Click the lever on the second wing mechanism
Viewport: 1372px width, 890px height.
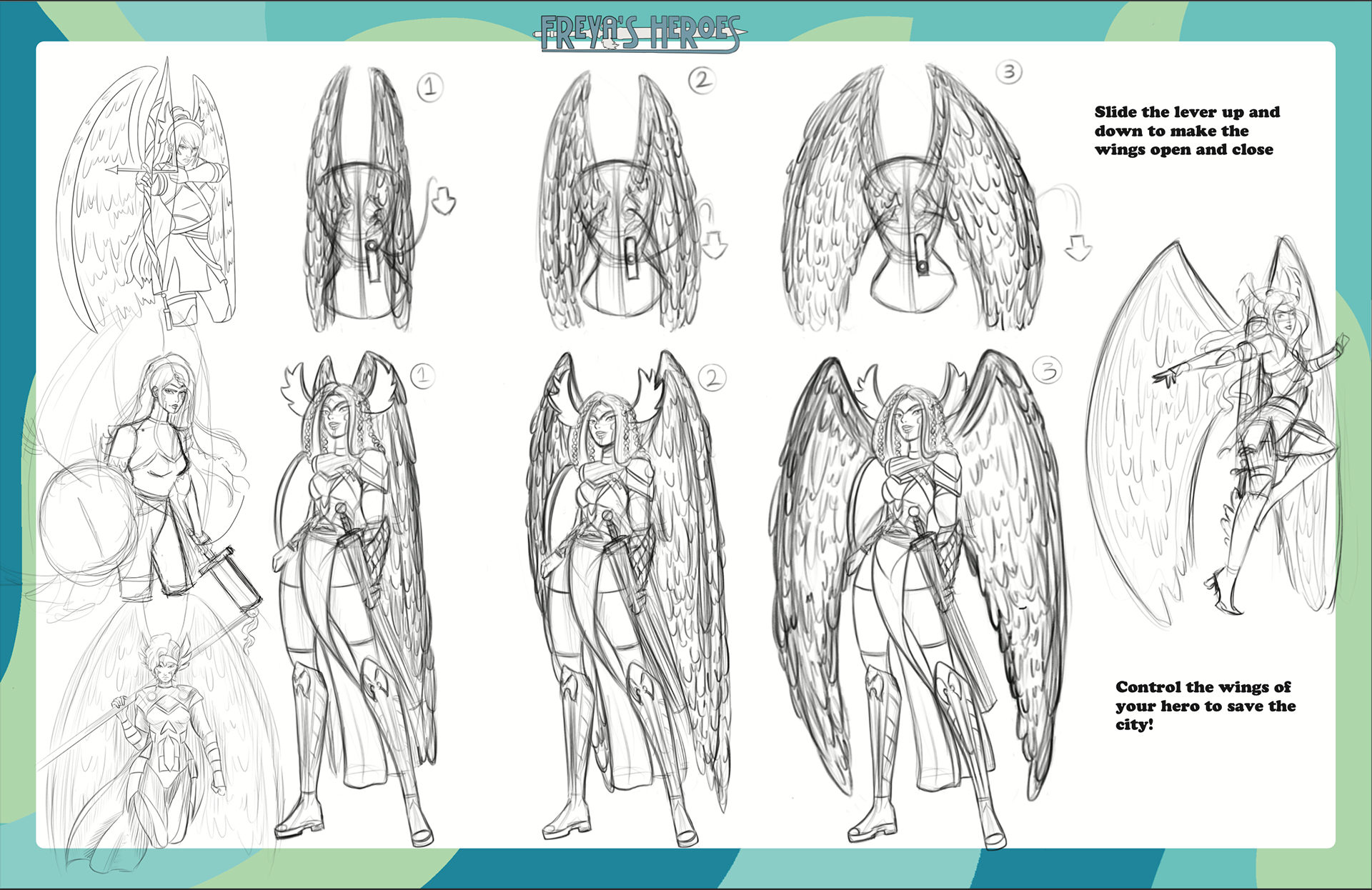(632, 257)
